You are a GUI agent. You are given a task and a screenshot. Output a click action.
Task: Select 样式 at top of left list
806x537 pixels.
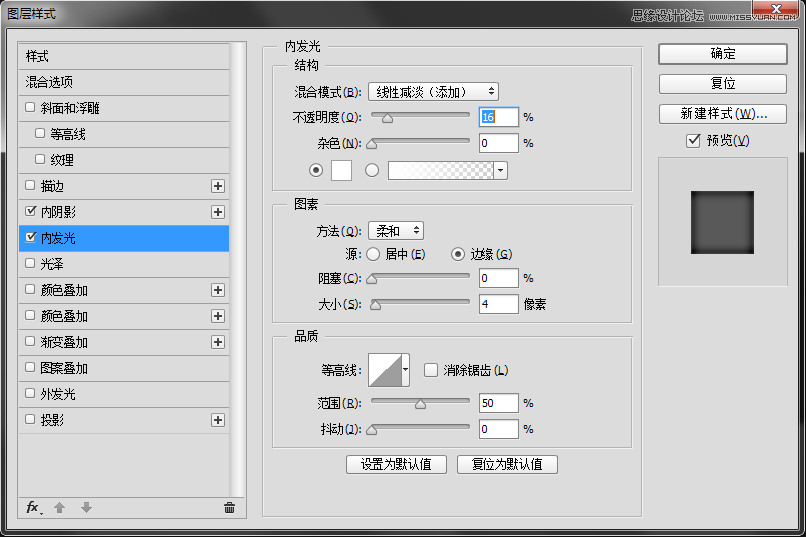coord(37,56)
